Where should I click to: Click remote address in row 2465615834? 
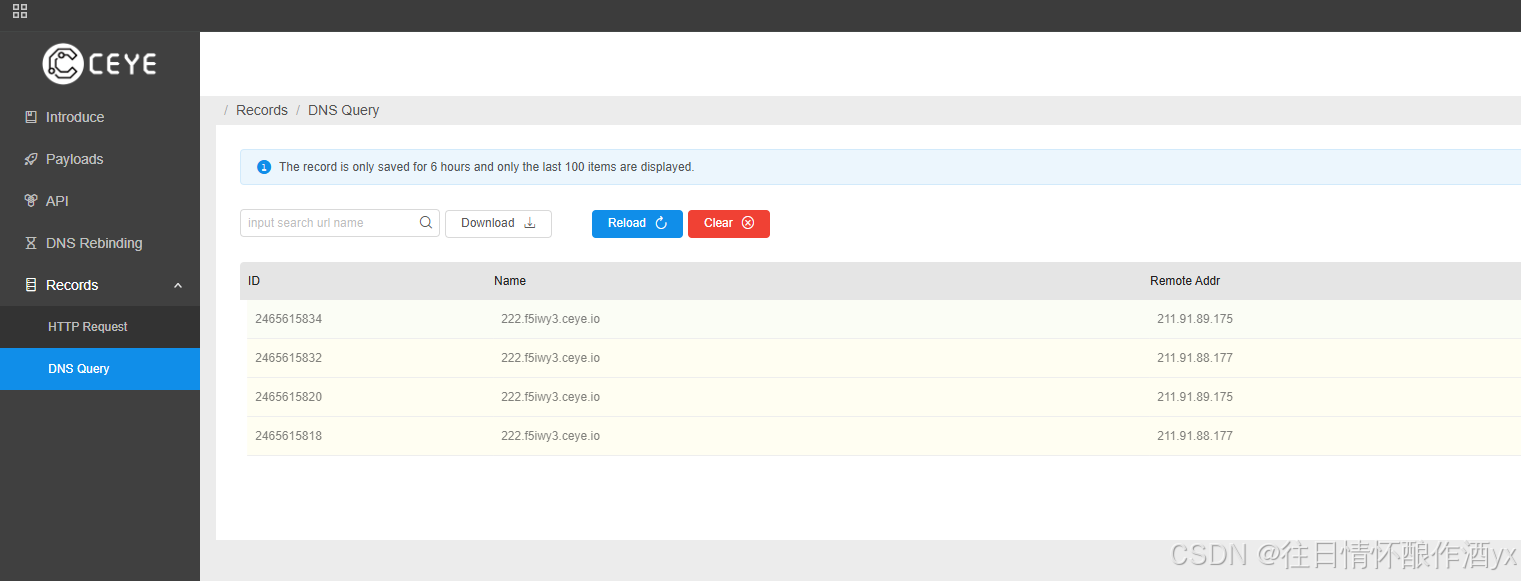(x=1195, y=319)
